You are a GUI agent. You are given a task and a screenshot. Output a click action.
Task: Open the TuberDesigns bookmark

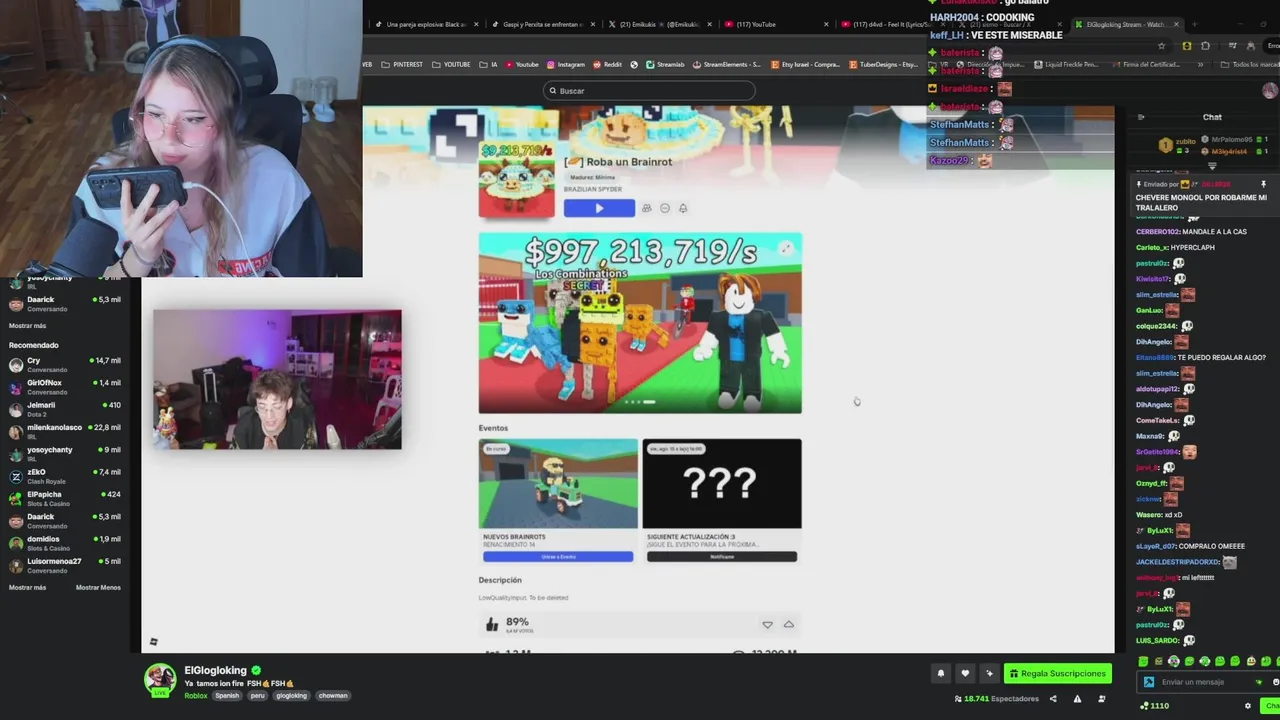pos(883,64)
